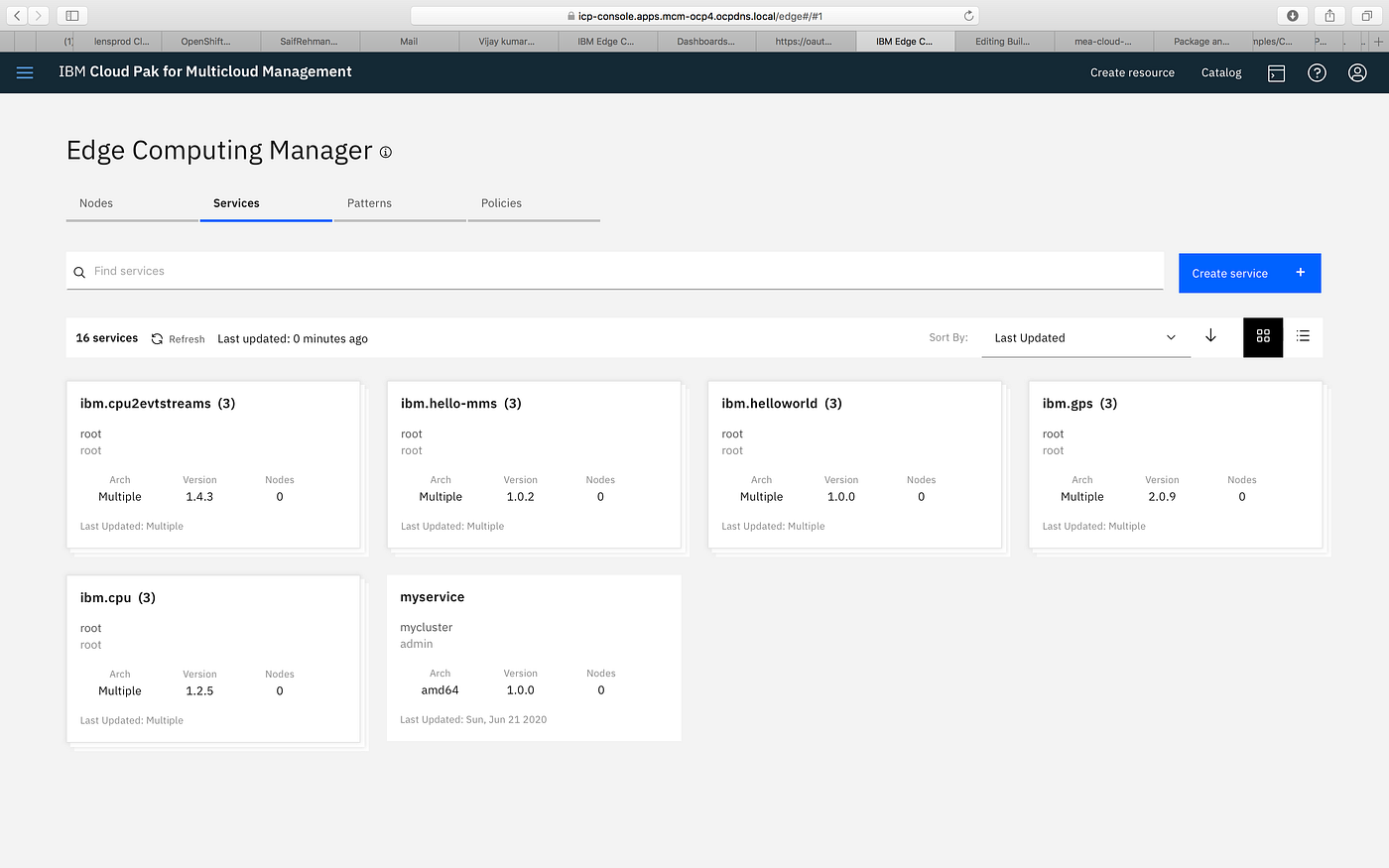
Task: Select the grid view toggle
Action: [x=1263, y=337]
